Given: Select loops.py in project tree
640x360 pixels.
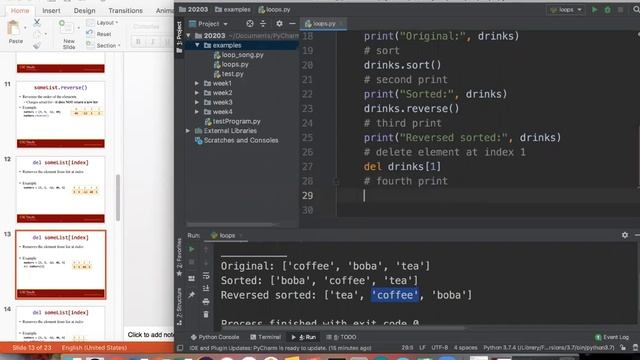Looking at the screenshot, I should pos(231,64).
